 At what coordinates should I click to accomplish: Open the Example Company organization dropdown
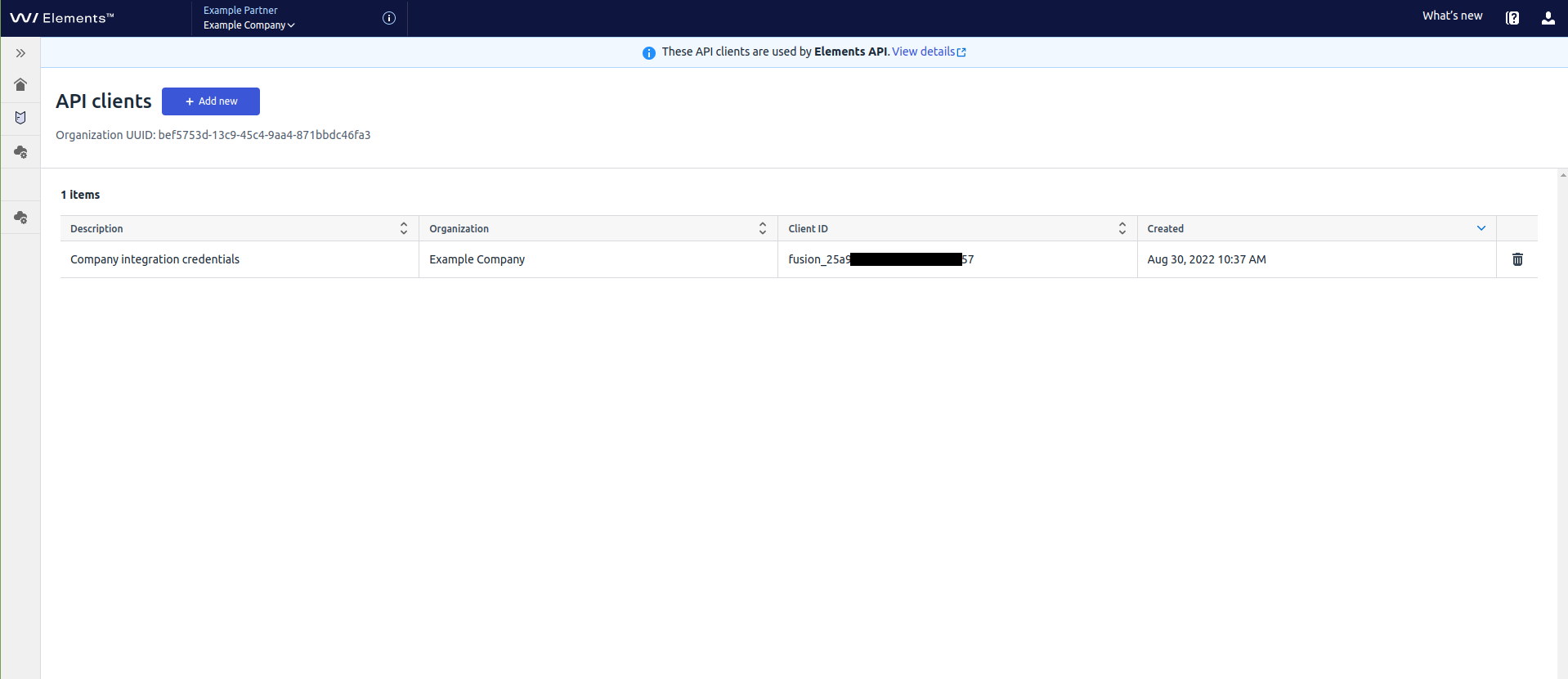click(249, 25)
